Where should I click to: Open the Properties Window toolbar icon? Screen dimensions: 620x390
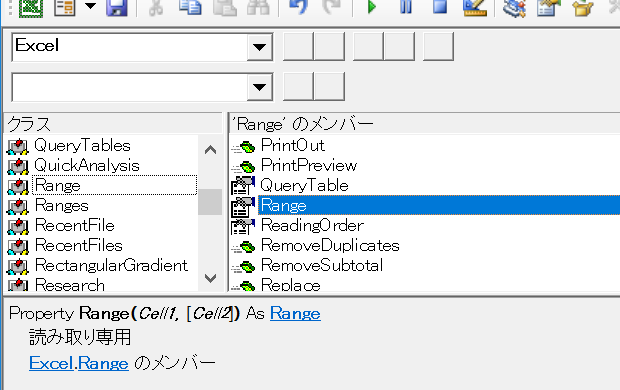pyautogui.click(x=548, y=8)
